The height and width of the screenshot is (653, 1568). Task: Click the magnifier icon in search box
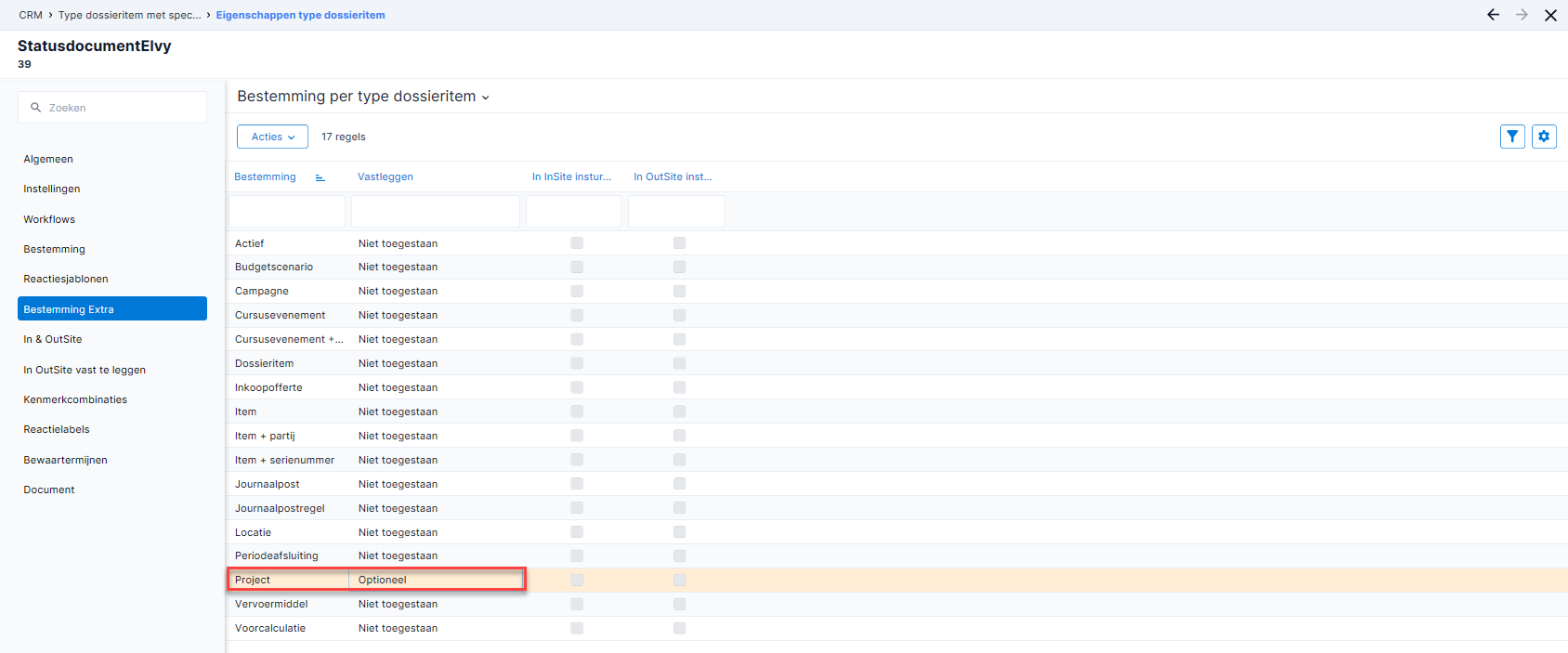(36, 108)
